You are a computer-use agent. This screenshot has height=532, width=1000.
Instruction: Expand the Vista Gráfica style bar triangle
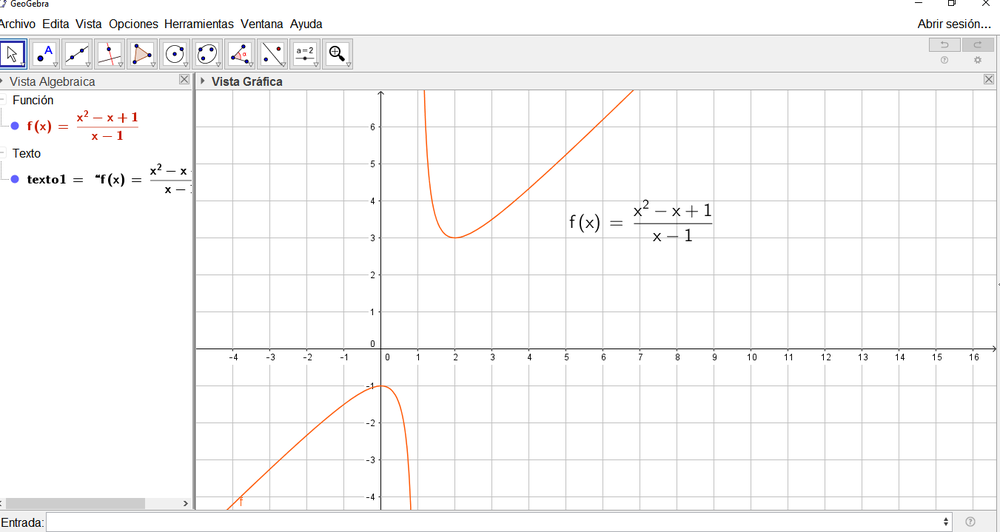[203, 81]
